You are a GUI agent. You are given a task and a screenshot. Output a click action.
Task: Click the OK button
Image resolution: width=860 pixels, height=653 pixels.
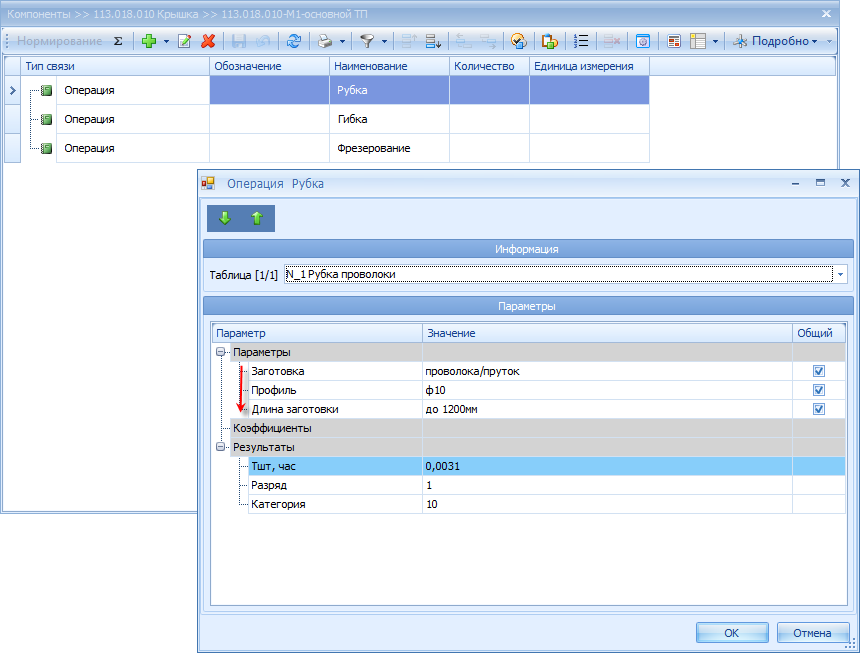[x=732, y=633]
